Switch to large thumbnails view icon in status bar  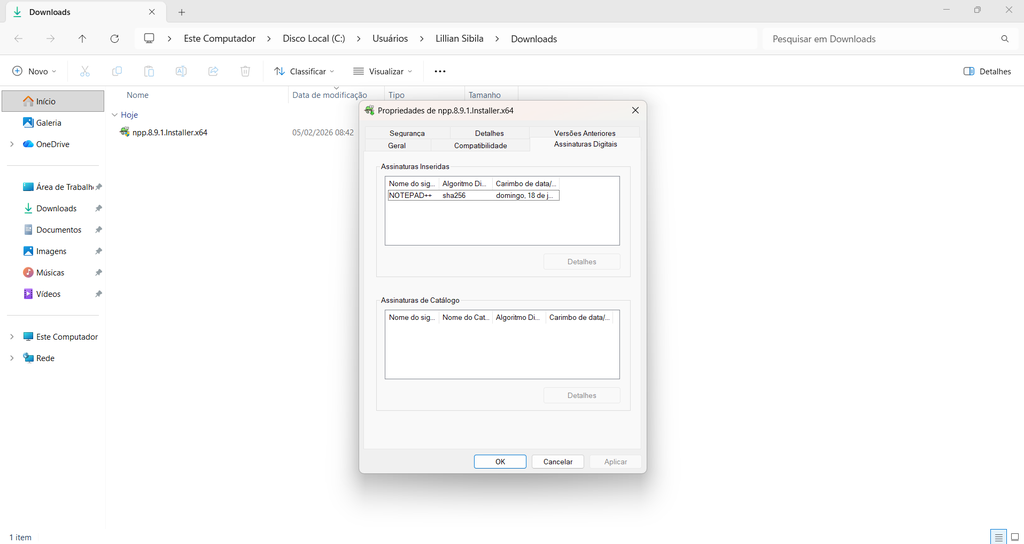tap(1015, 537)
